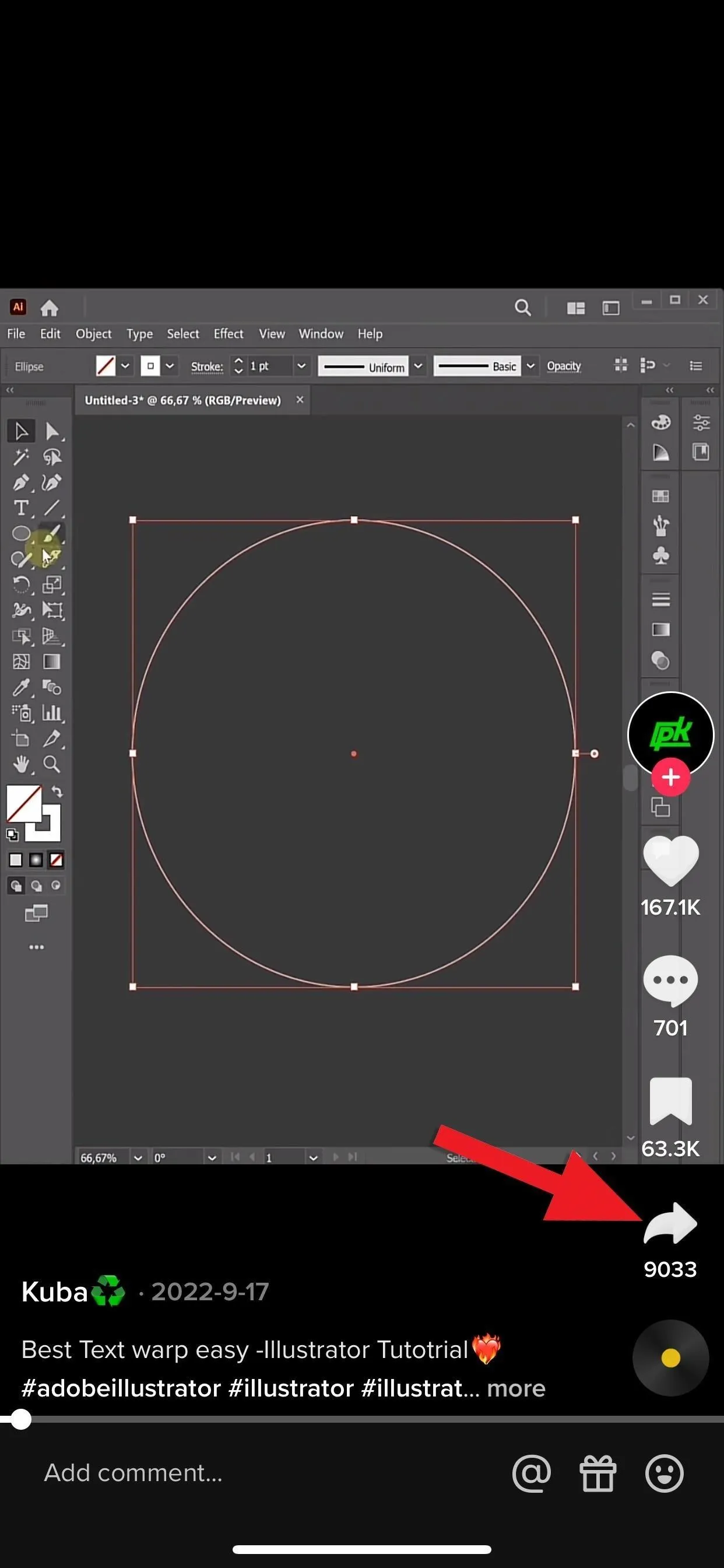724x1568 pixels.
Task: Select the Column Graph tool
Action: (x=52, y=713)
